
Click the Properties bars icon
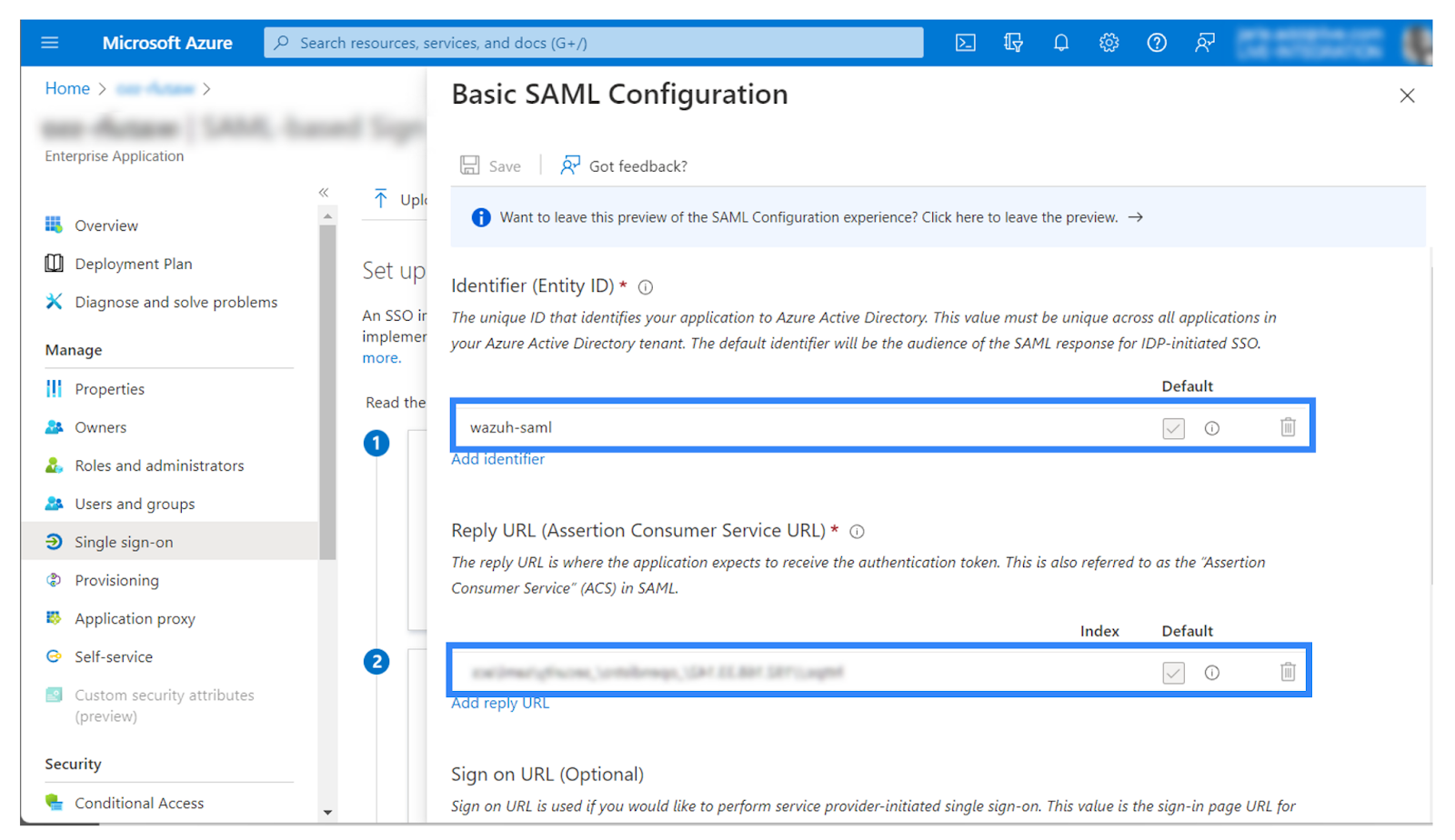click(x=54, y=388)
